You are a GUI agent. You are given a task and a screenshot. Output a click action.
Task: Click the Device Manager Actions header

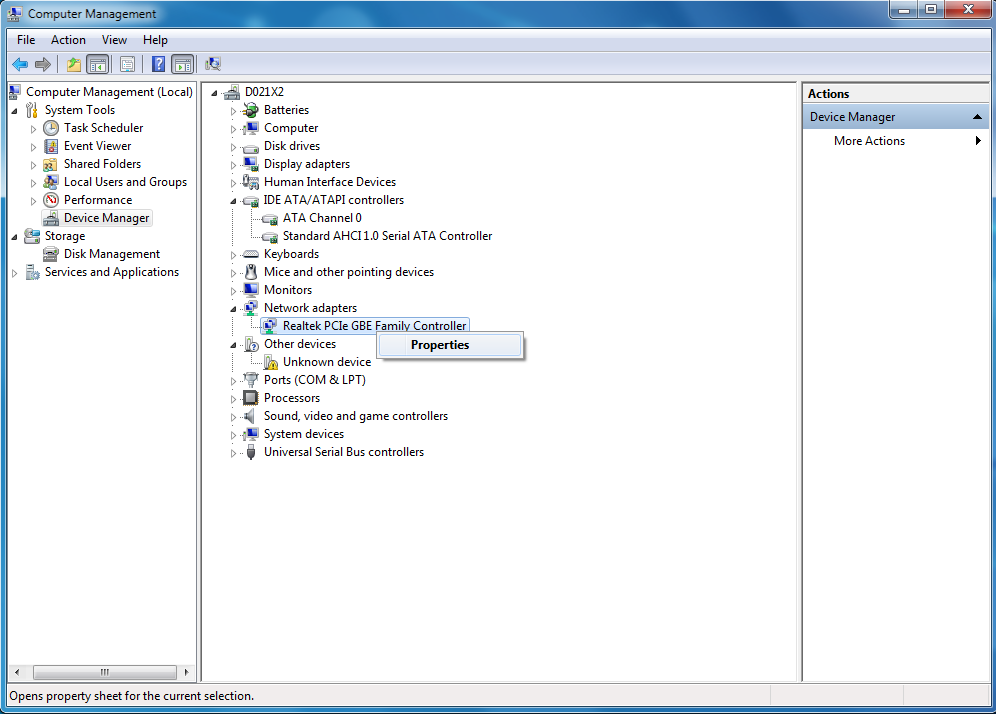[x=896, y=117]
